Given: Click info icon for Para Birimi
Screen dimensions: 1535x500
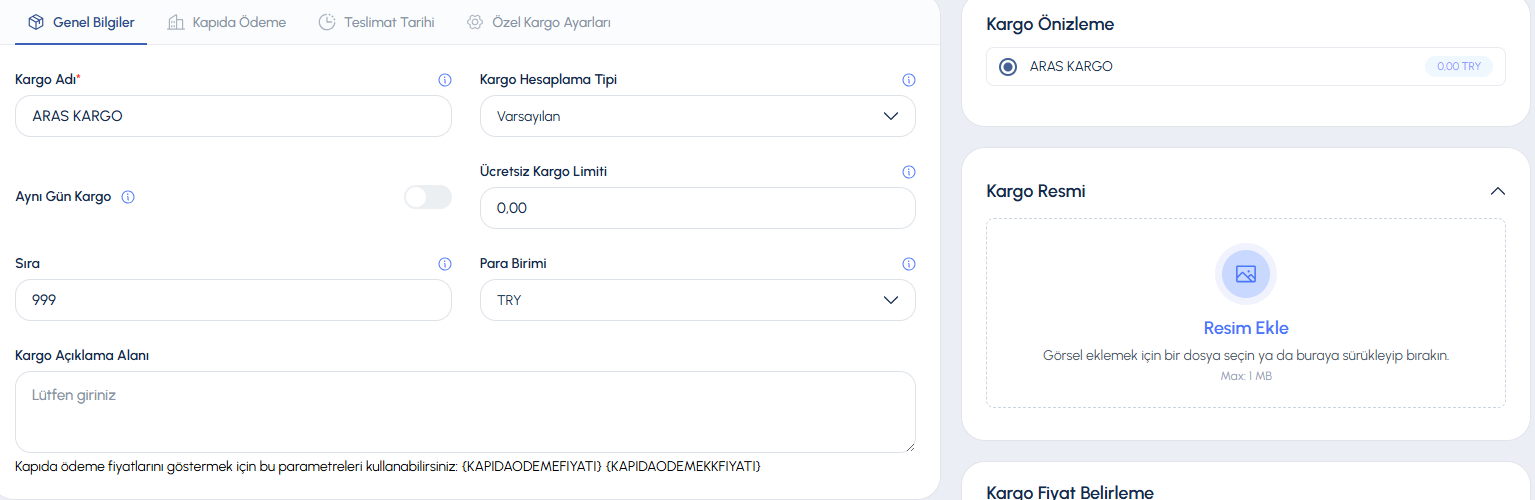Looking at the screenshot, I should (x=909, y=264).
